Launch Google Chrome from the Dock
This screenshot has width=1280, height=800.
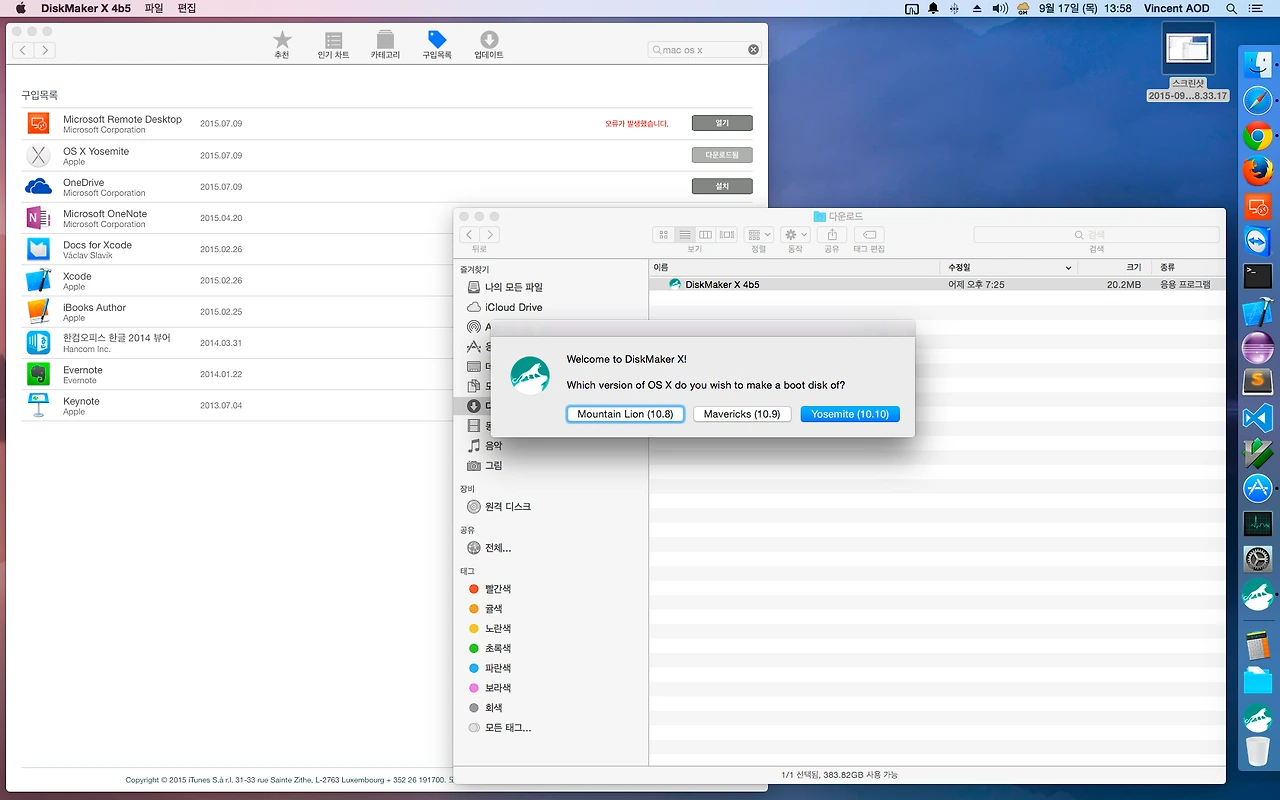[1257, 136]
